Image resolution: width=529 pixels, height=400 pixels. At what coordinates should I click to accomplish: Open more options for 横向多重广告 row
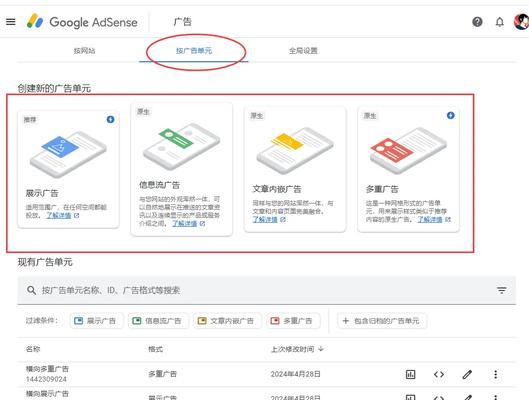pos(495,374)
